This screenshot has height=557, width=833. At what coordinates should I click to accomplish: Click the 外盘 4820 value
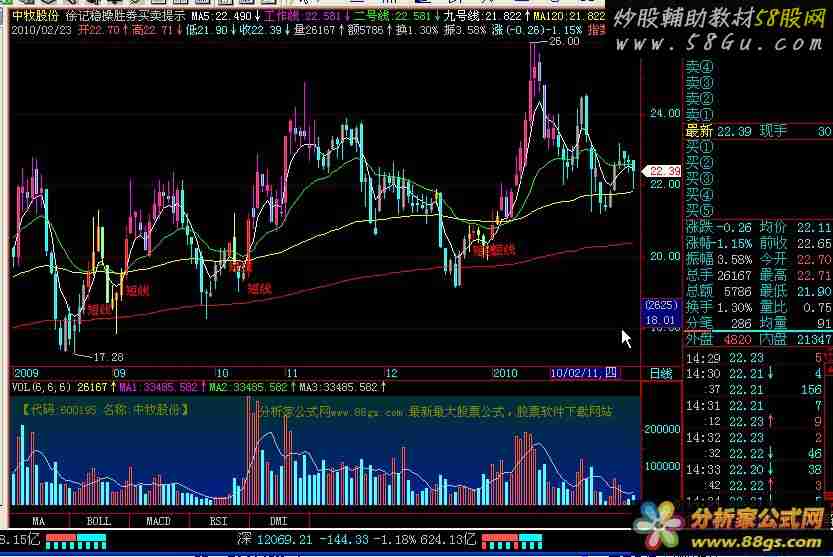point(718,339)
